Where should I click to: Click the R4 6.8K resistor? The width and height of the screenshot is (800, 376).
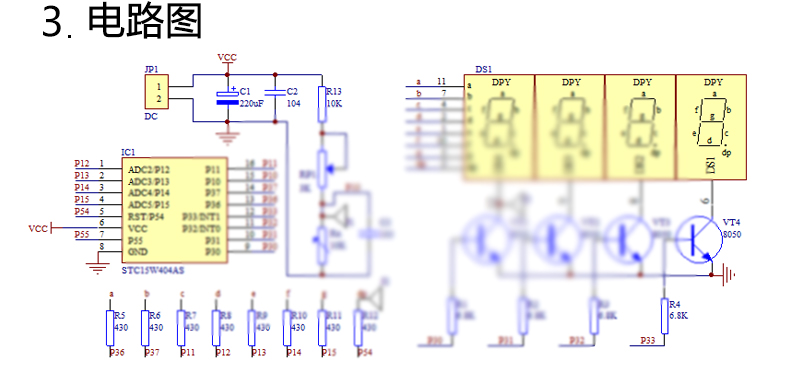click(664, 316)
